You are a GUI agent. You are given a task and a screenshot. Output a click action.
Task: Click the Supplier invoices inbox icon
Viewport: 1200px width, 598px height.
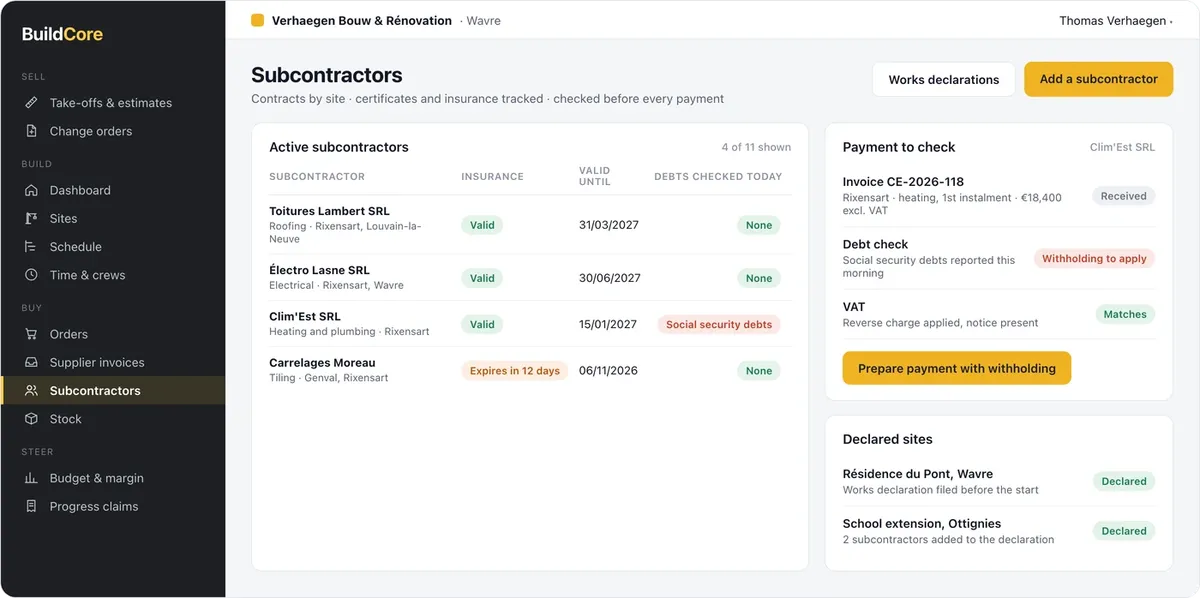pos(31,362)
